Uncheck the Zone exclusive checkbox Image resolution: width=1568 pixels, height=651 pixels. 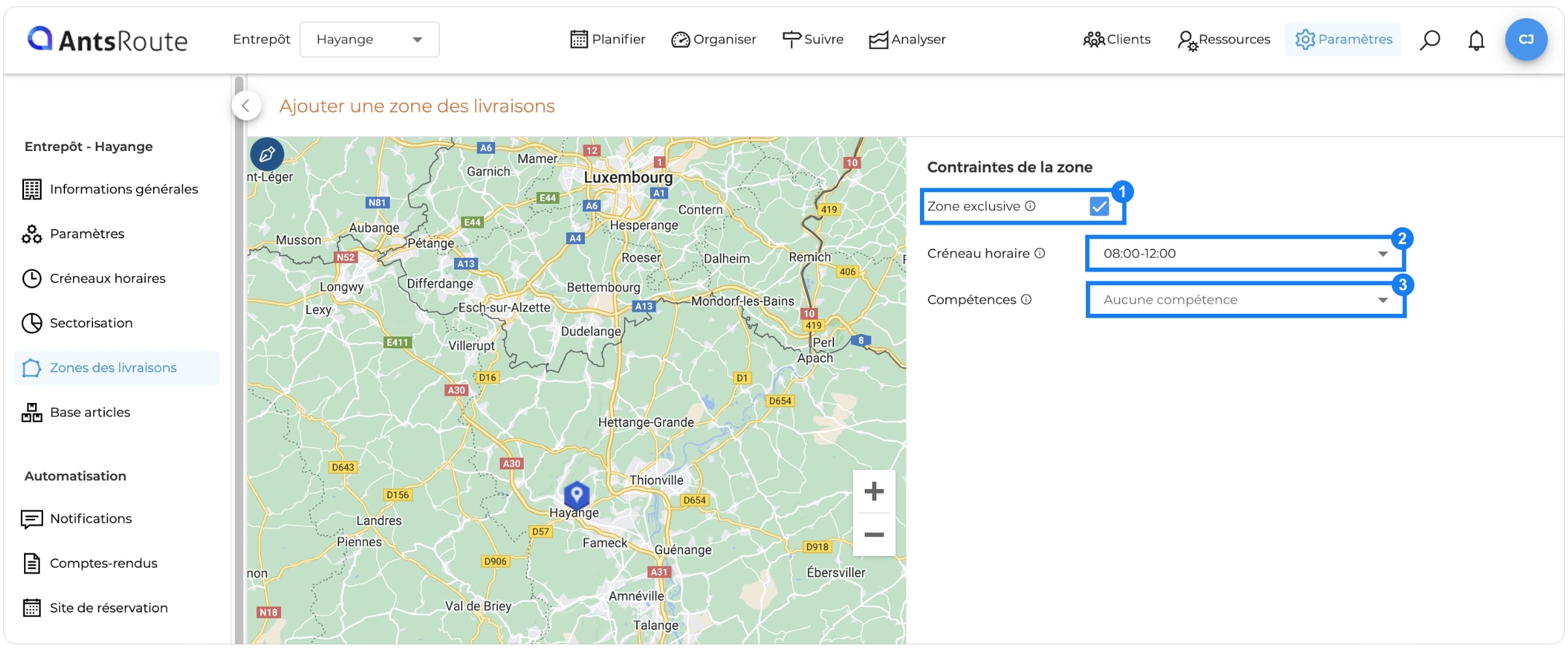click(1099, 207)
